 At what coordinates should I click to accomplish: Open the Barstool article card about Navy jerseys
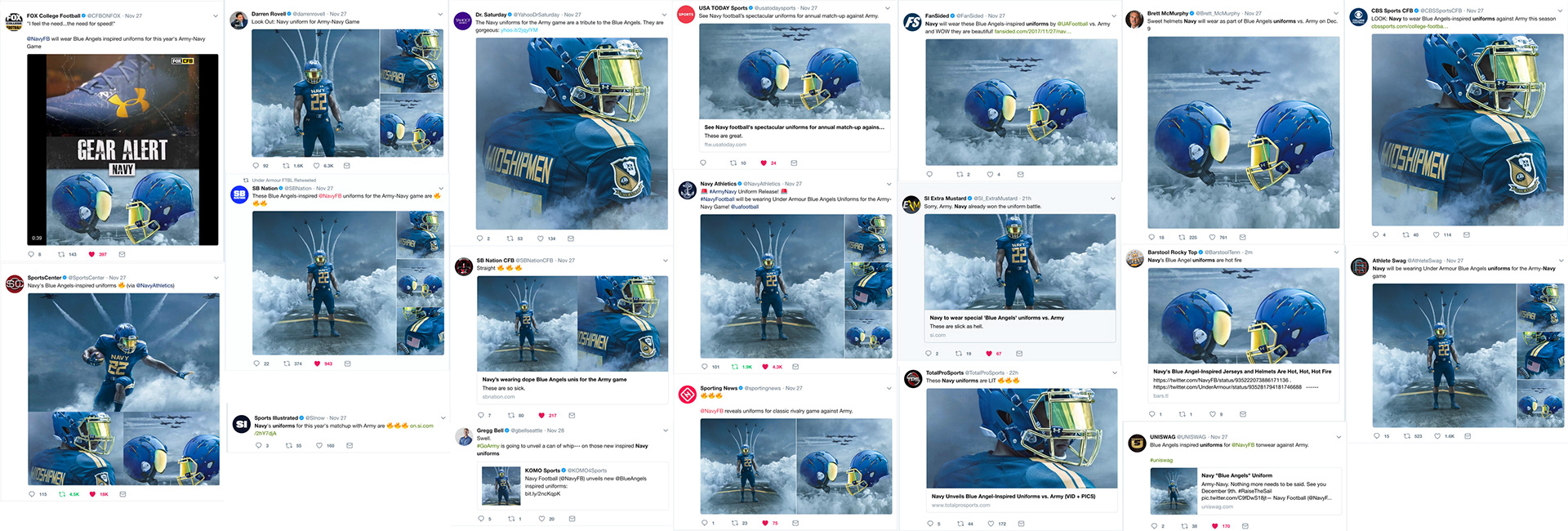pyautogui.click(x=1243, y=384)
